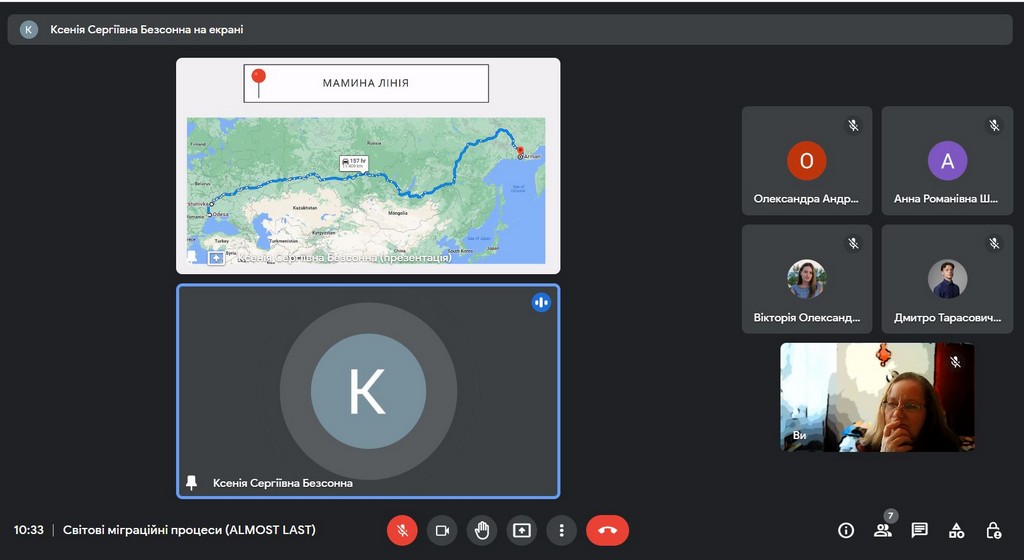Raise your hand in the meeting

482,530
